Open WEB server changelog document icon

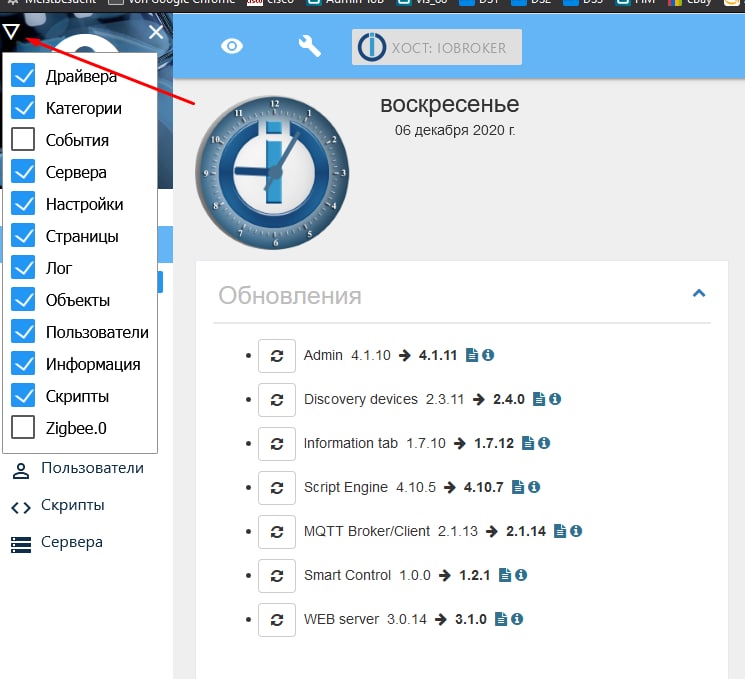501,619
